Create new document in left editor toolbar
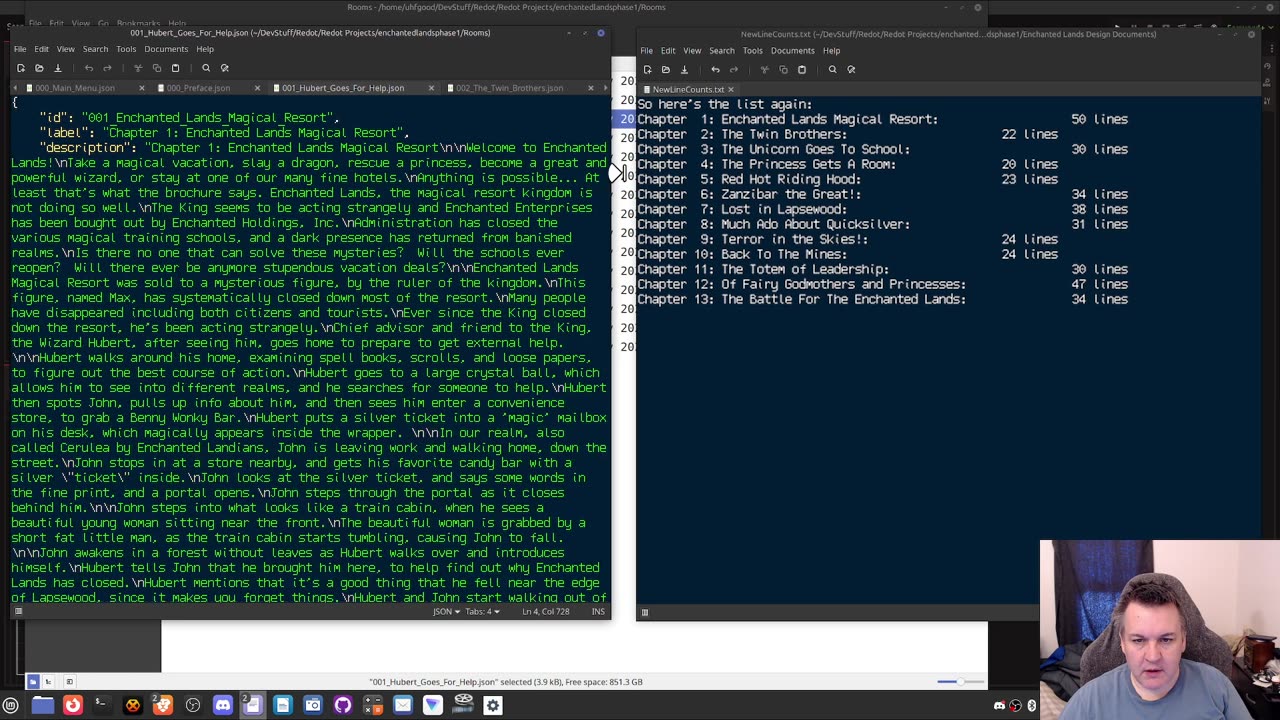Viewport: 1280px width, 720px height. (20, 68)
